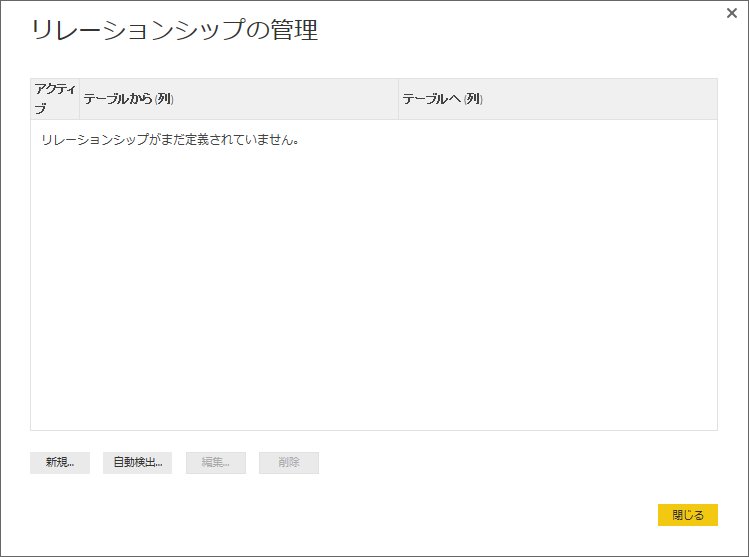Click the リレーションシップがまだ定義されていません message

170,140
